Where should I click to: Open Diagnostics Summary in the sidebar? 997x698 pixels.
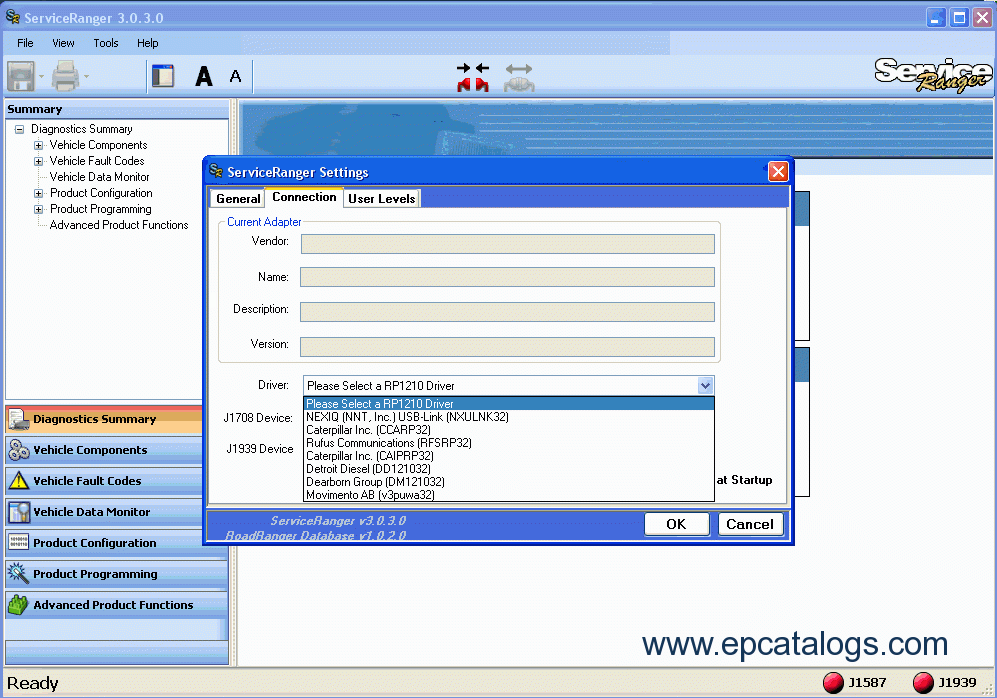click(104, 419)
